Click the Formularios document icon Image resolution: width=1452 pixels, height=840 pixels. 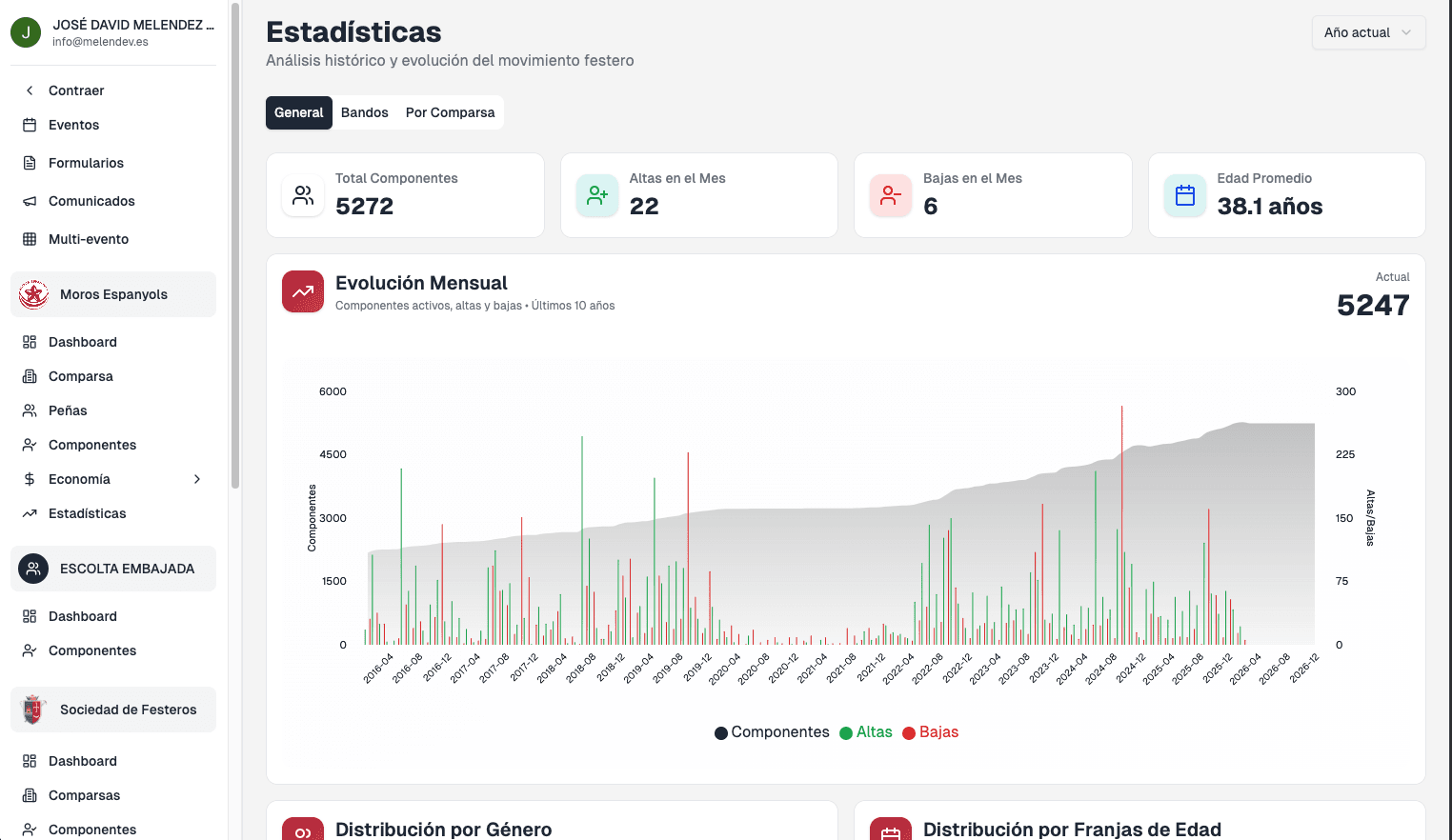click(x=30, y=163)
